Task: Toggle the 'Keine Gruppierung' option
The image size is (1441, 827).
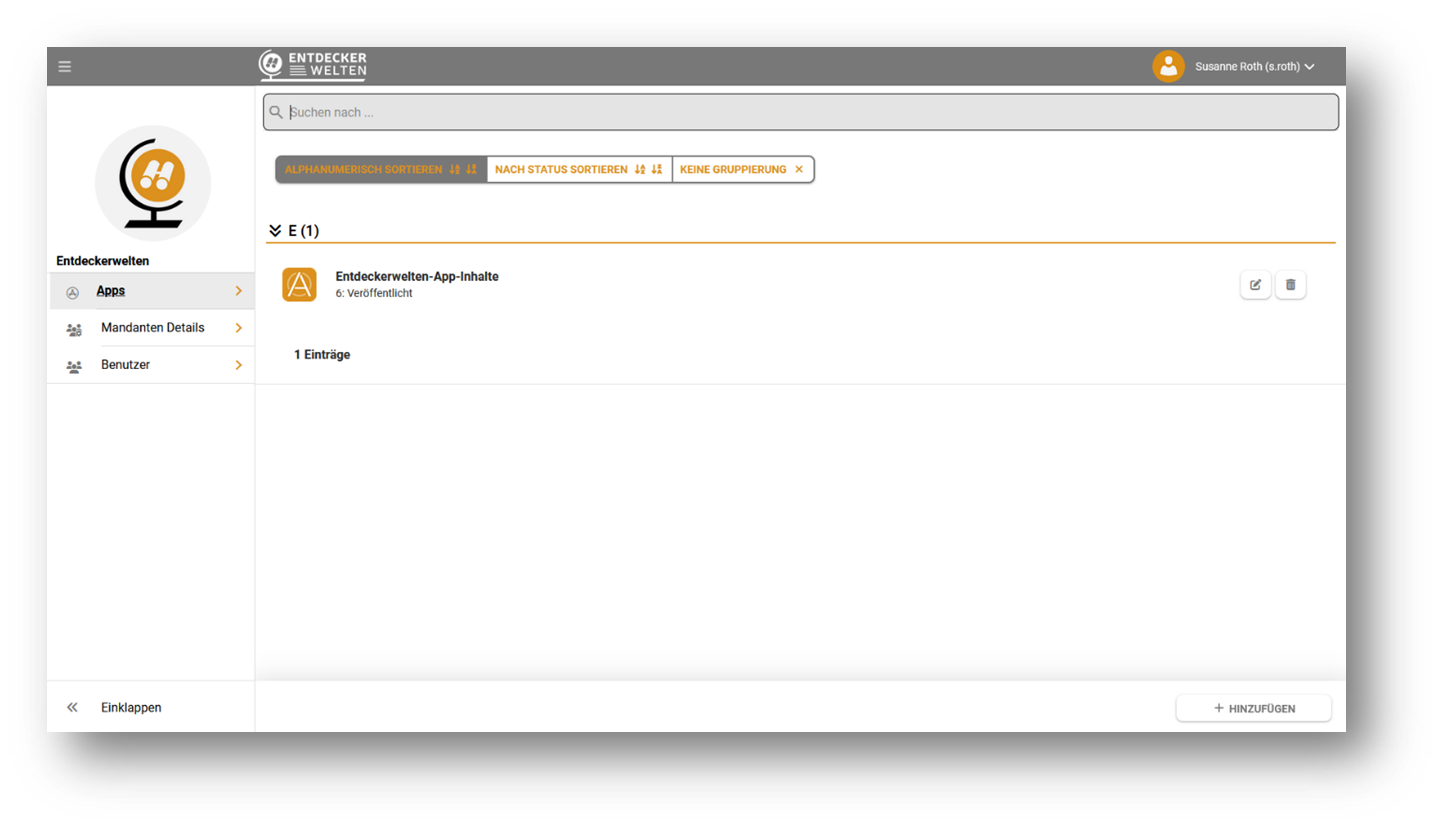Action: [x=742, y=170]
